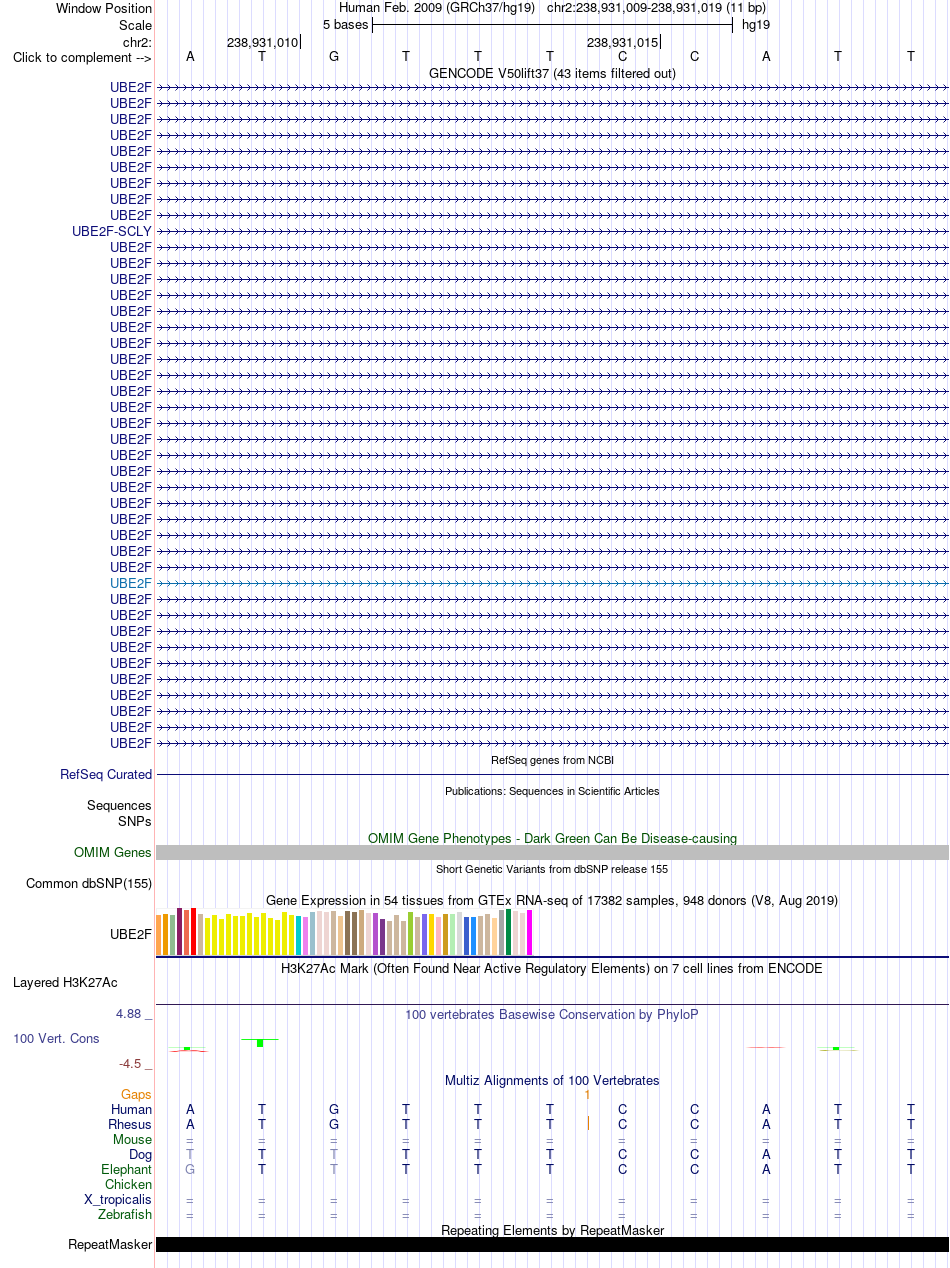The image size is (950, 1268).
Task: Select the X_tropicalis alignment row label
Action: pyautogui.click(x=119, y=1200)
